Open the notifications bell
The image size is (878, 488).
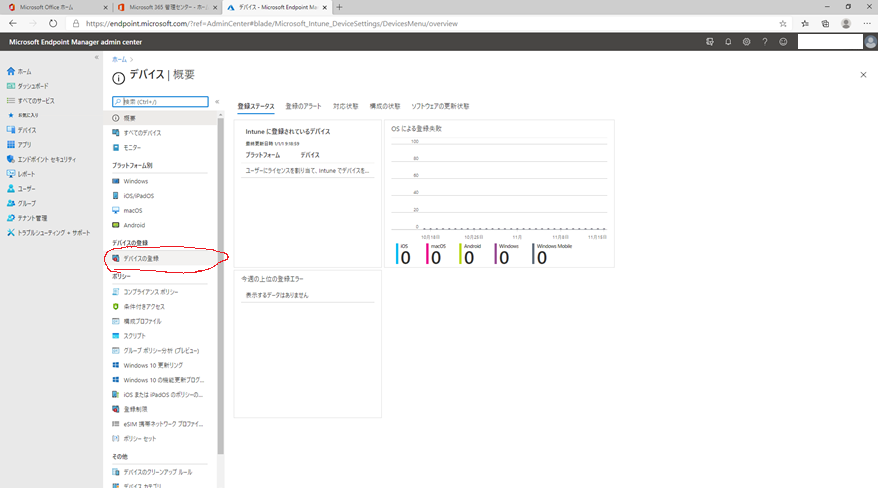tap(728, 42)
